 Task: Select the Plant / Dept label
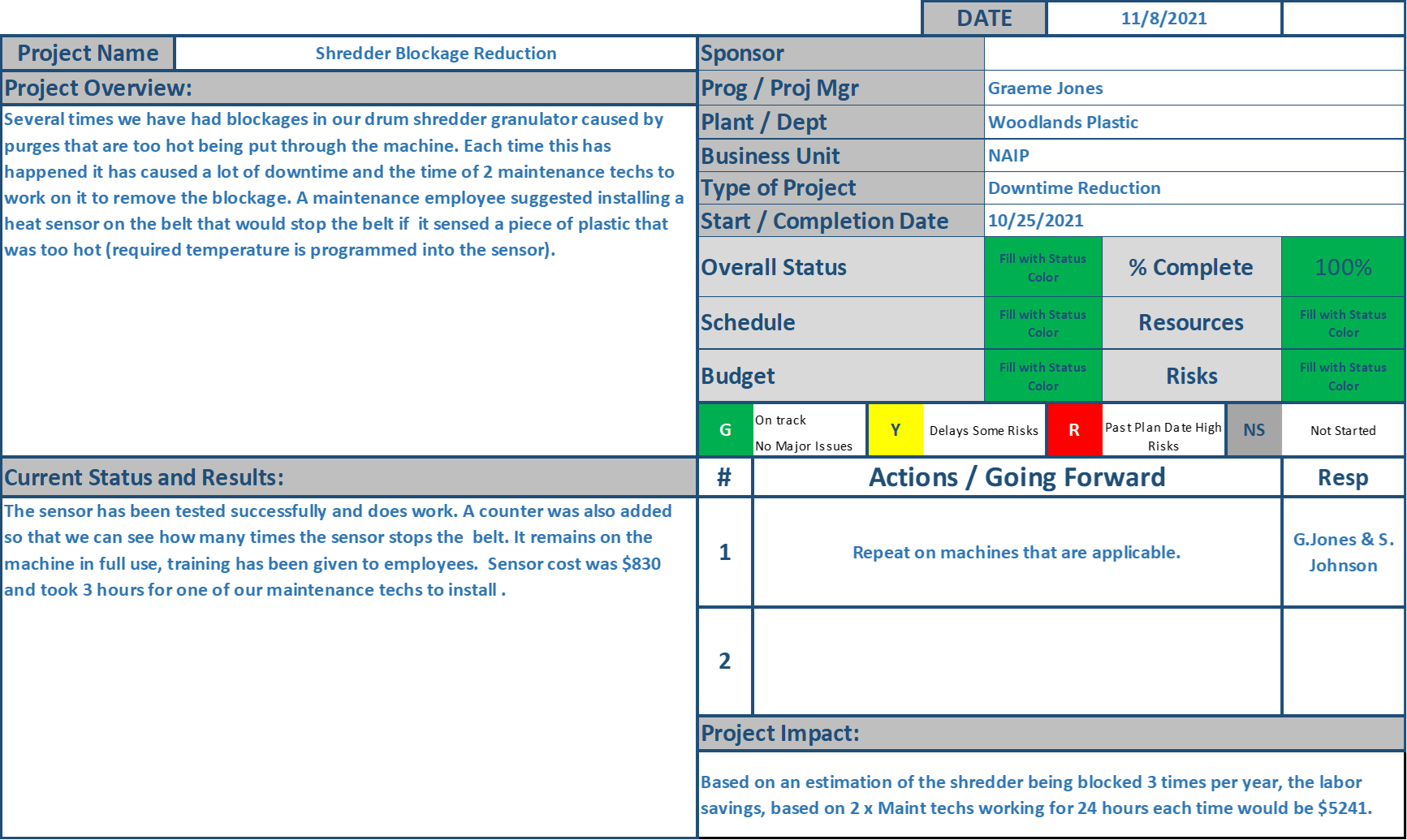tap(841, 122)
